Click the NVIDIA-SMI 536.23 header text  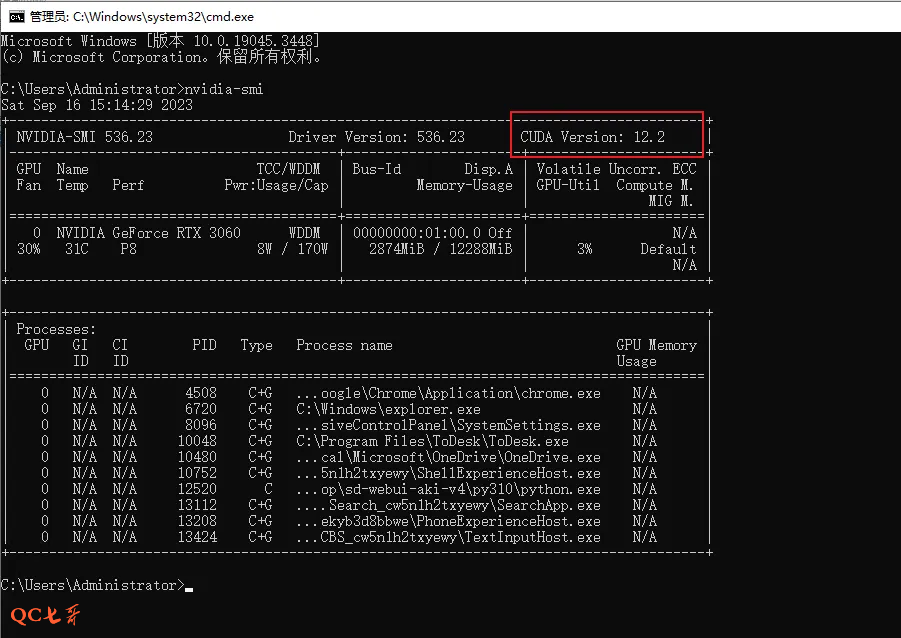click(x=85, y=137)
